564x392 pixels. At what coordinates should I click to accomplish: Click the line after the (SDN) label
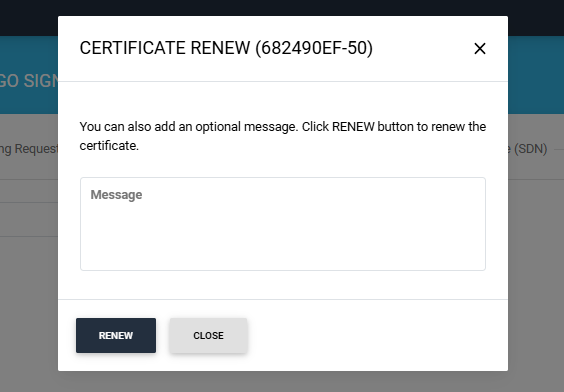[x=559, y=149]
